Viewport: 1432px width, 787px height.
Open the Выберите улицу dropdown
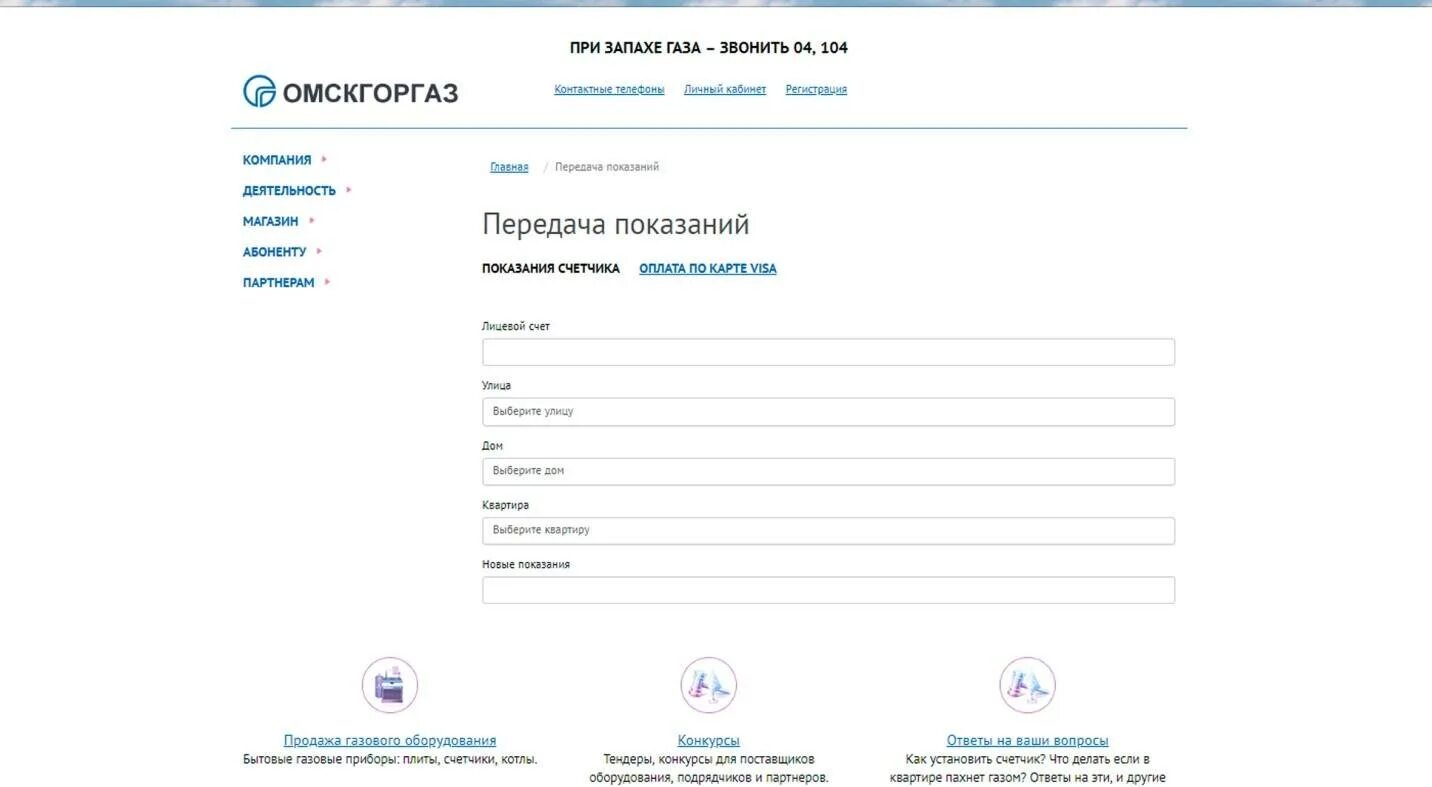tap(828, 411)
